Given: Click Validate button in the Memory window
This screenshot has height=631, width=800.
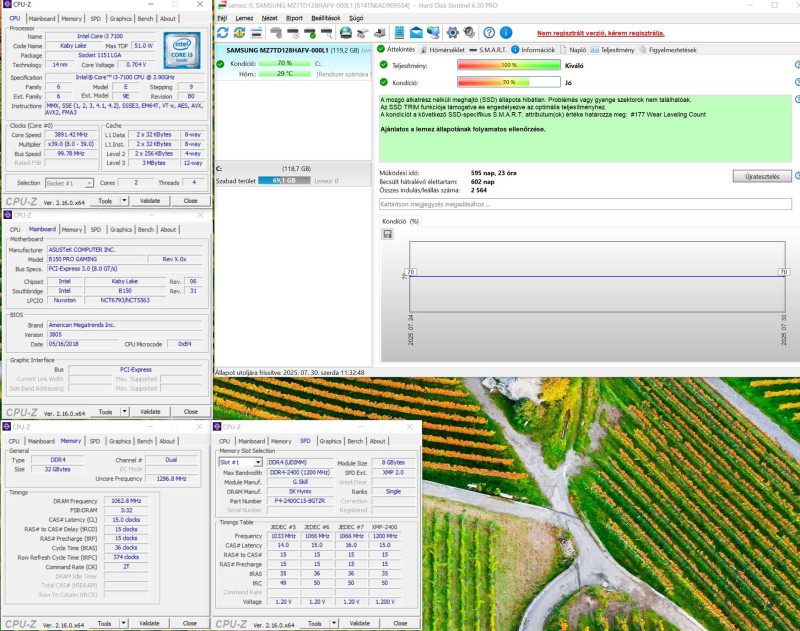Looking at the screenshot, I should (x=149, y=623).
